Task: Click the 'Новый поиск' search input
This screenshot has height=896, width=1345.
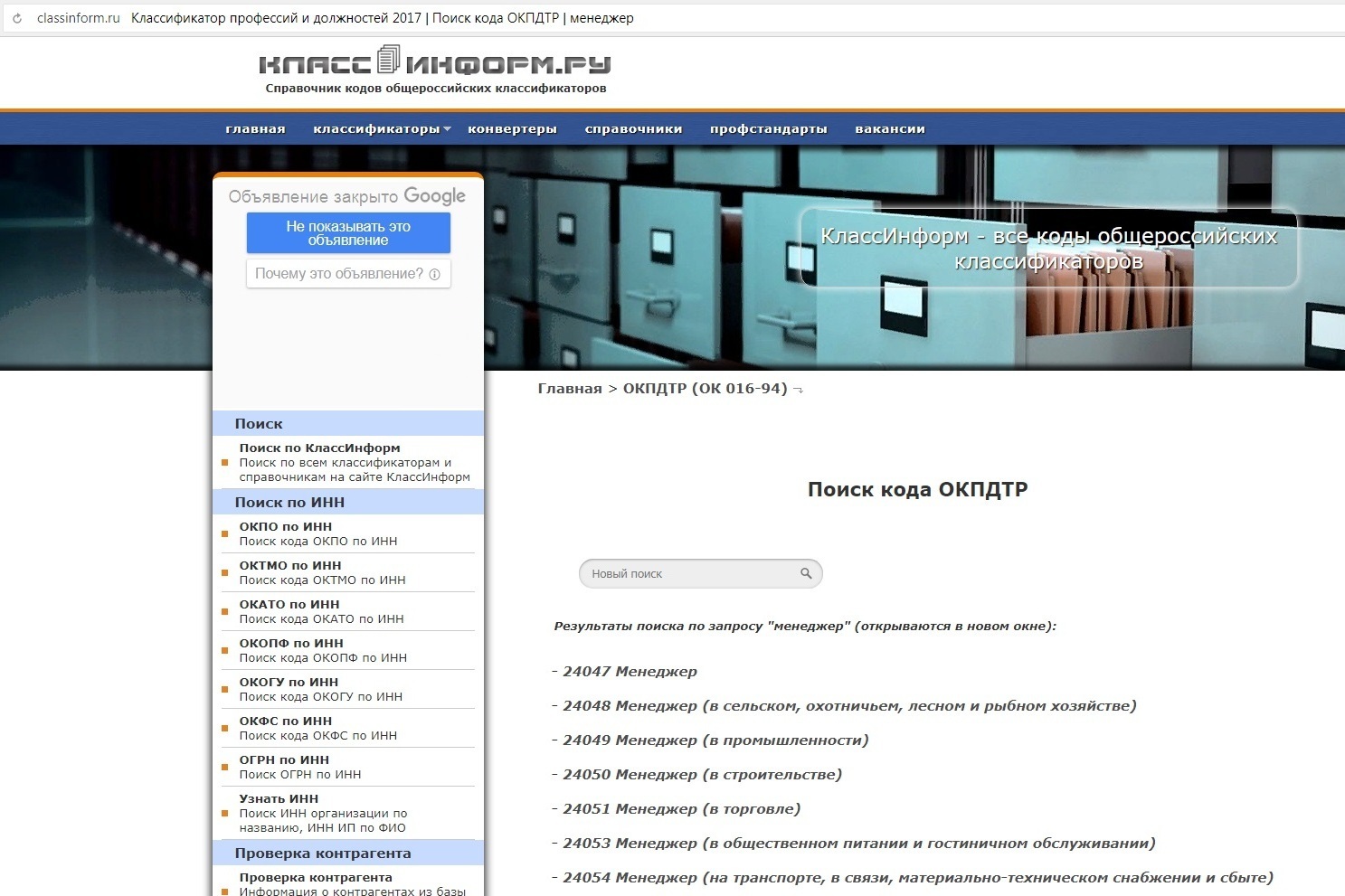Action: pos(701,573)
